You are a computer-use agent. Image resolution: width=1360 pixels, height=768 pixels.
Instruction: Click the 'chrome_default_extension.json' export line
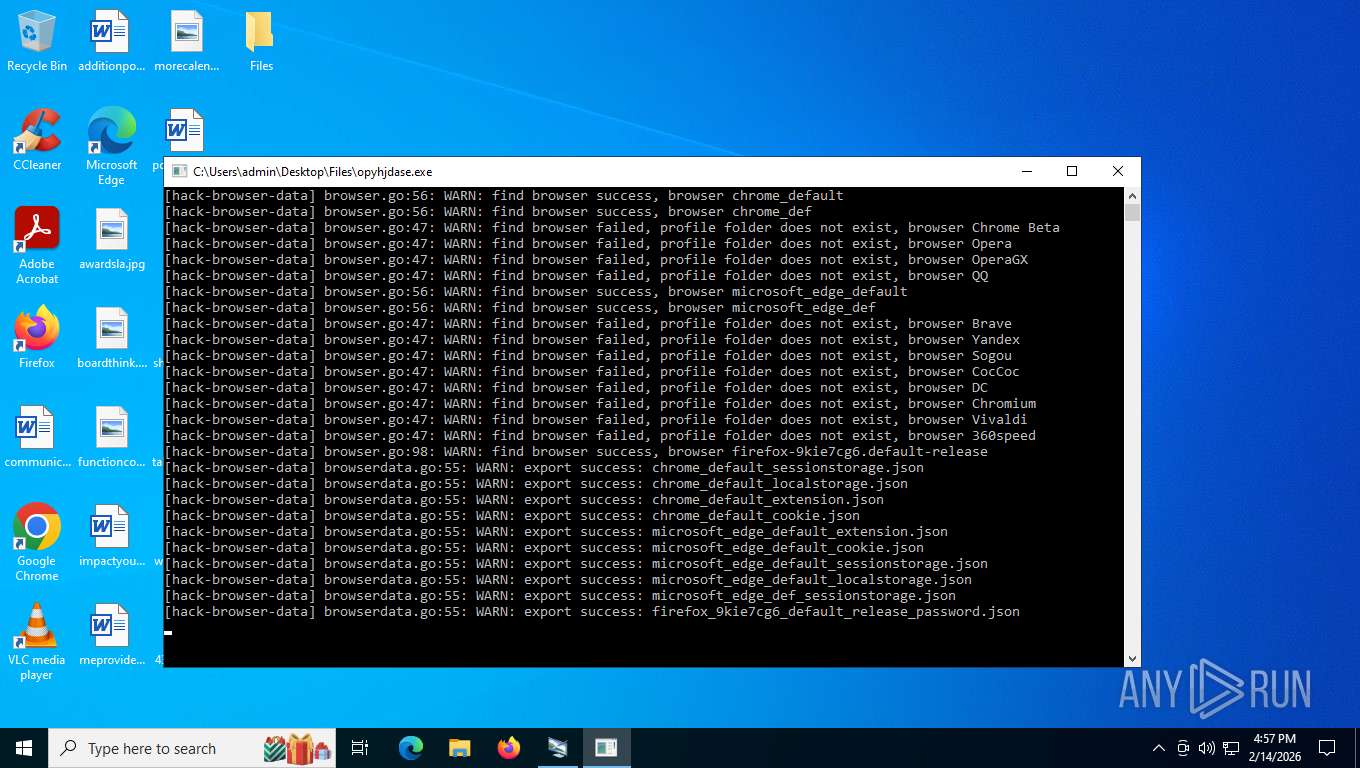pos(524,499)
